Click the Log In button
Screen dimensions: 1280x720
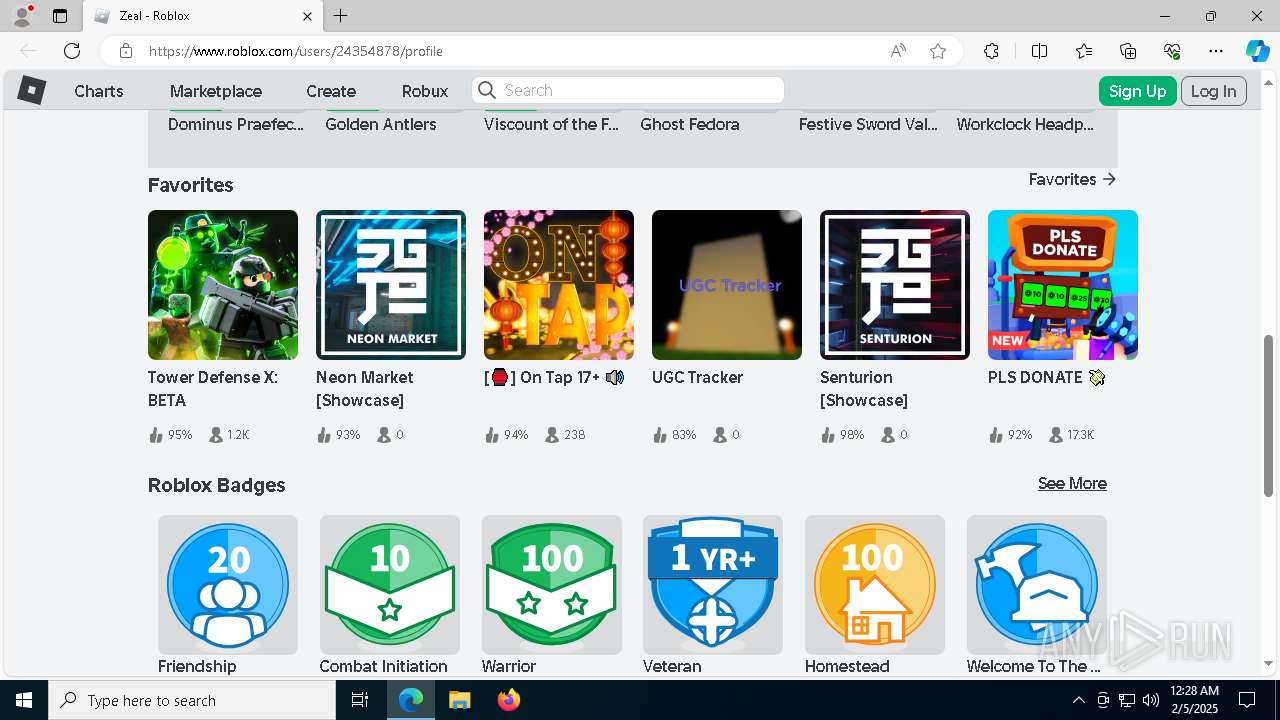coord(1214,91)
